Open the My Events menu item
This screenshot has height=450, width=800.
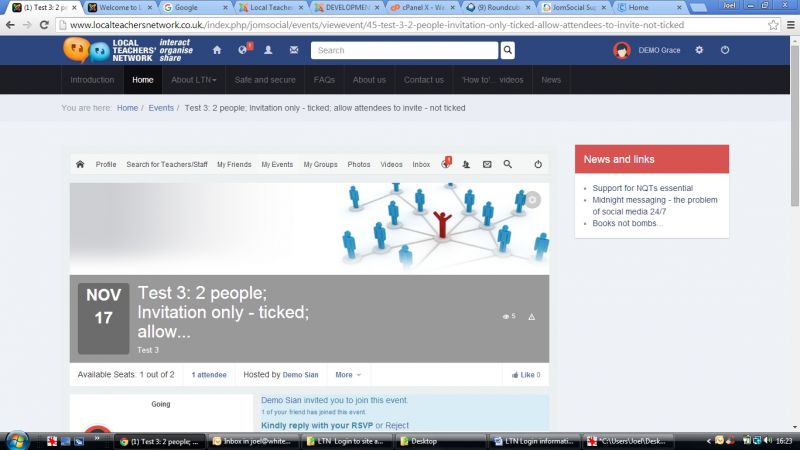click(x=277, y=164)
